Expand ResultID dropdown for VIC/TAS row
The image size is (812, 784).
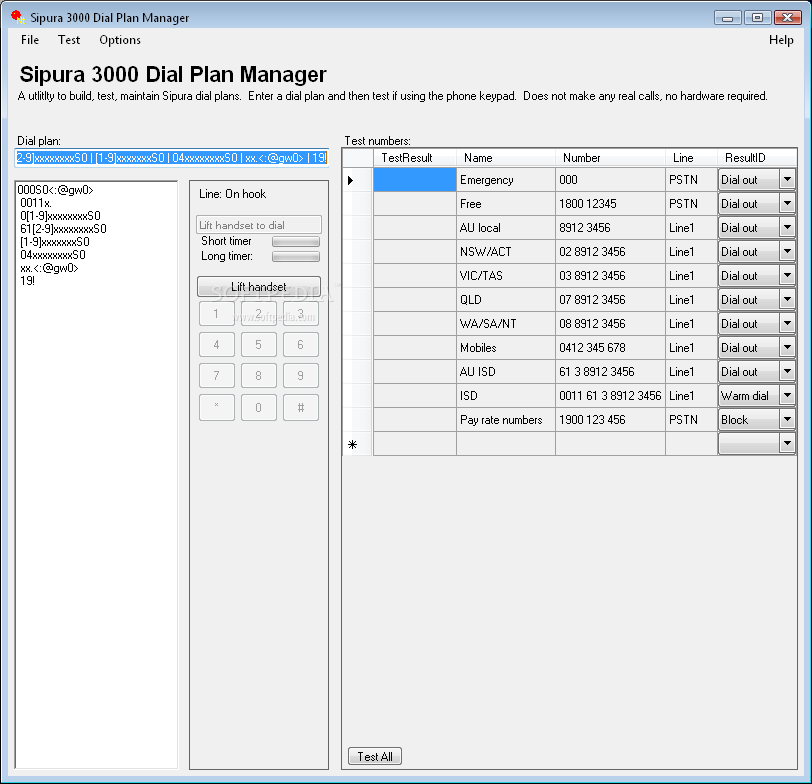(x=787, y=275)
